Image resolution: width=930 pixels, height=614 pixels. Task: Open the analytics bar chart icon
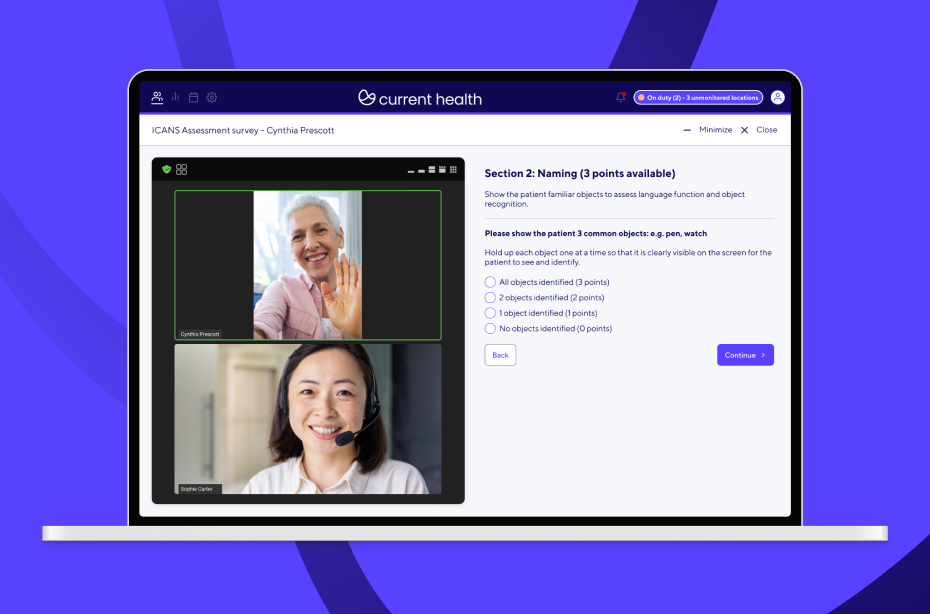pos(175,97)
